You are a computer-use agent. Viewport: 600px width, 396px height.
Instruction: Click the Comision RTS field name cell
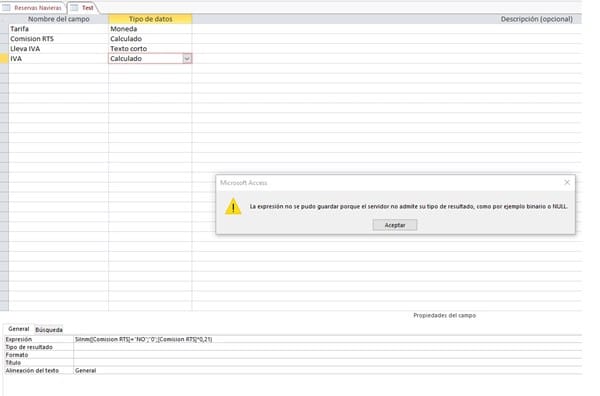[59, 39]
